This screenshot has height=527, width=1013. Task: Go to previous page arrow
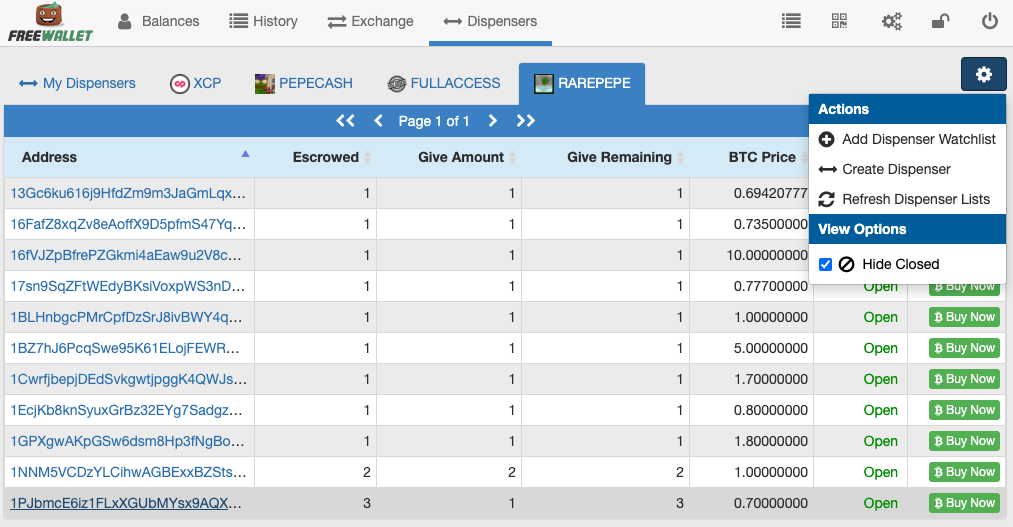379,121
